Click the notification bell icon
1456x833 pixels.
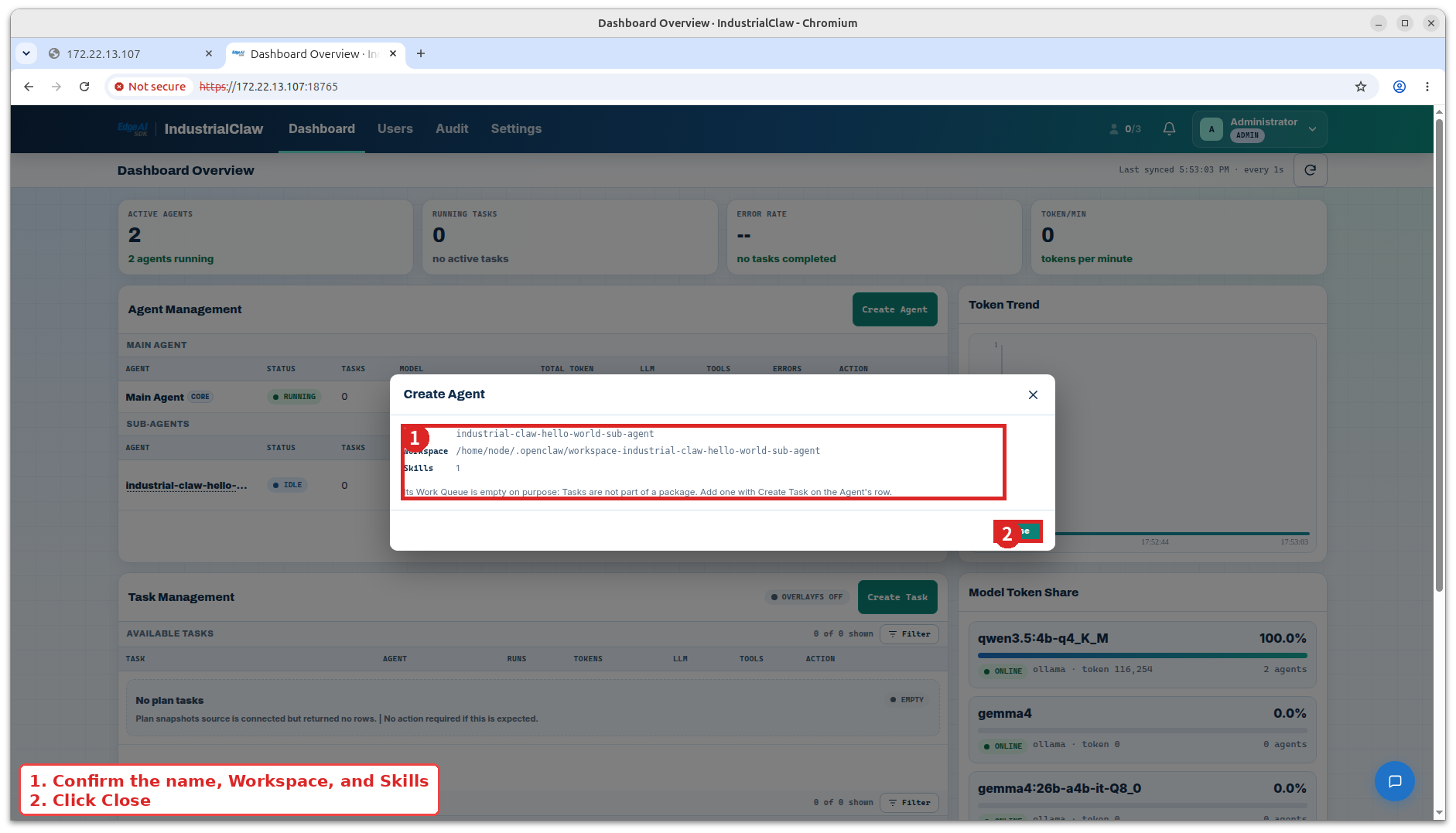(1169, 129)
